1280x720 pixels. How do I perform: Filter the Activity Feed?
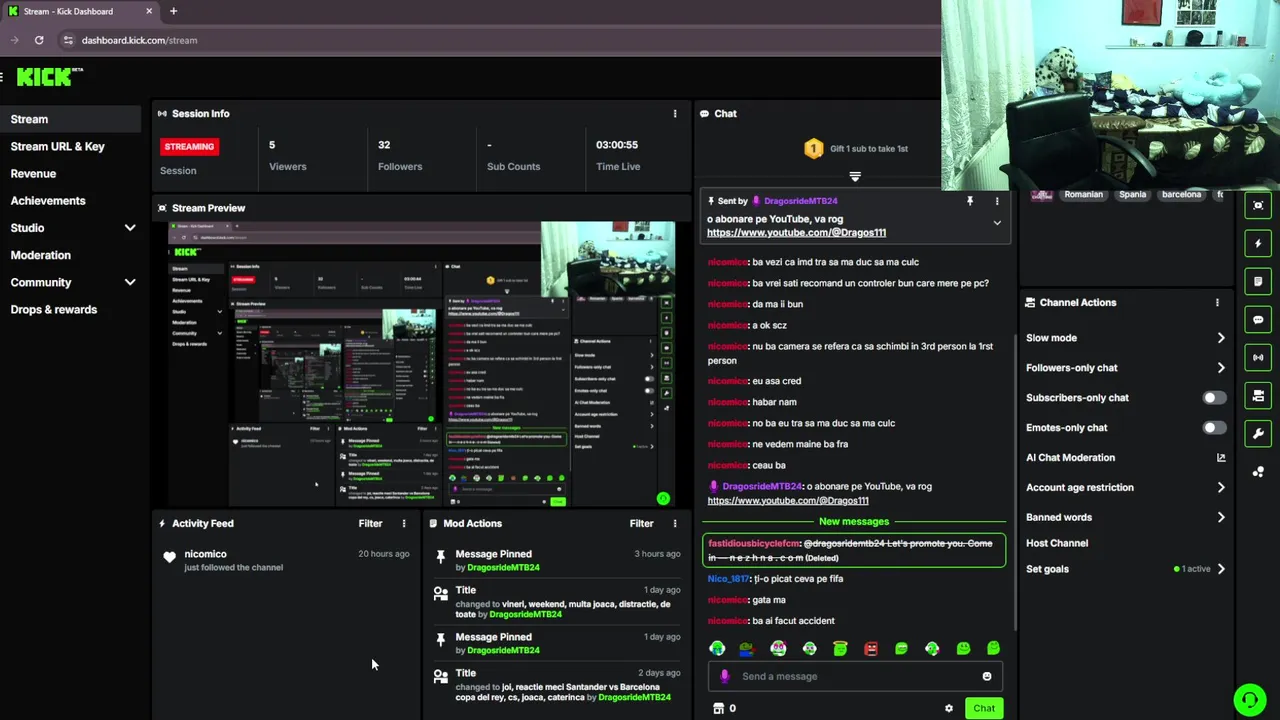click(x=370, y=523)
